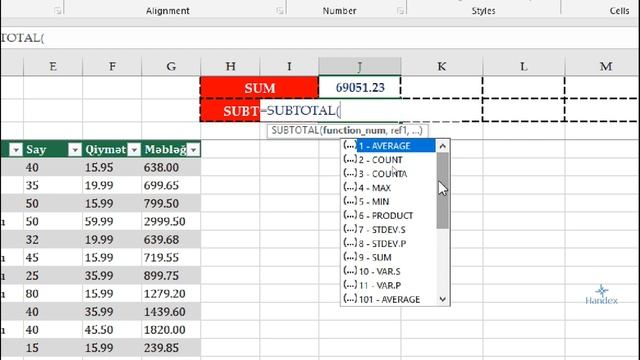
Task: Click Məbləğ cell 899.75
Action: tap(171, 276)
